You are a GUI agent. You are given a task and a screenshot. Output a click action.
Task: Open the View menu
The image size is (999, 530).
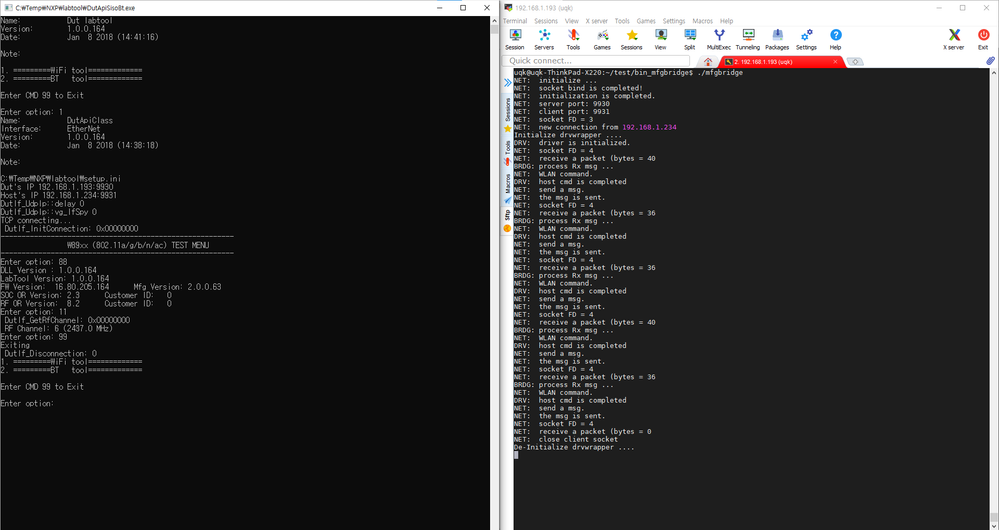[x=571, y=21]
